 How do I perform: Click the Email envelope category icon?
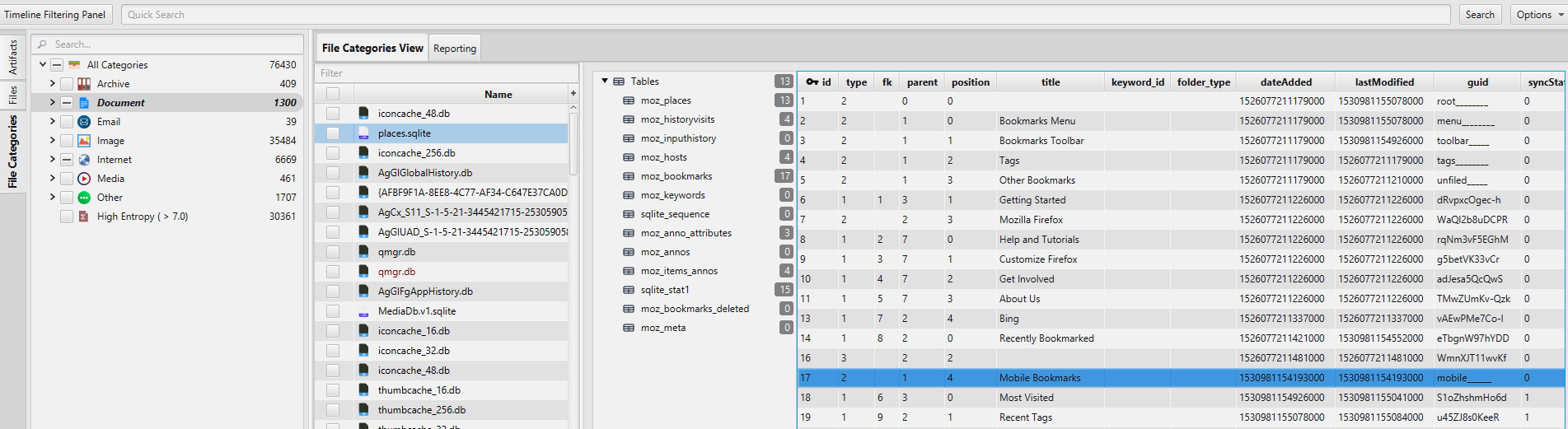[x=84, y=122]
